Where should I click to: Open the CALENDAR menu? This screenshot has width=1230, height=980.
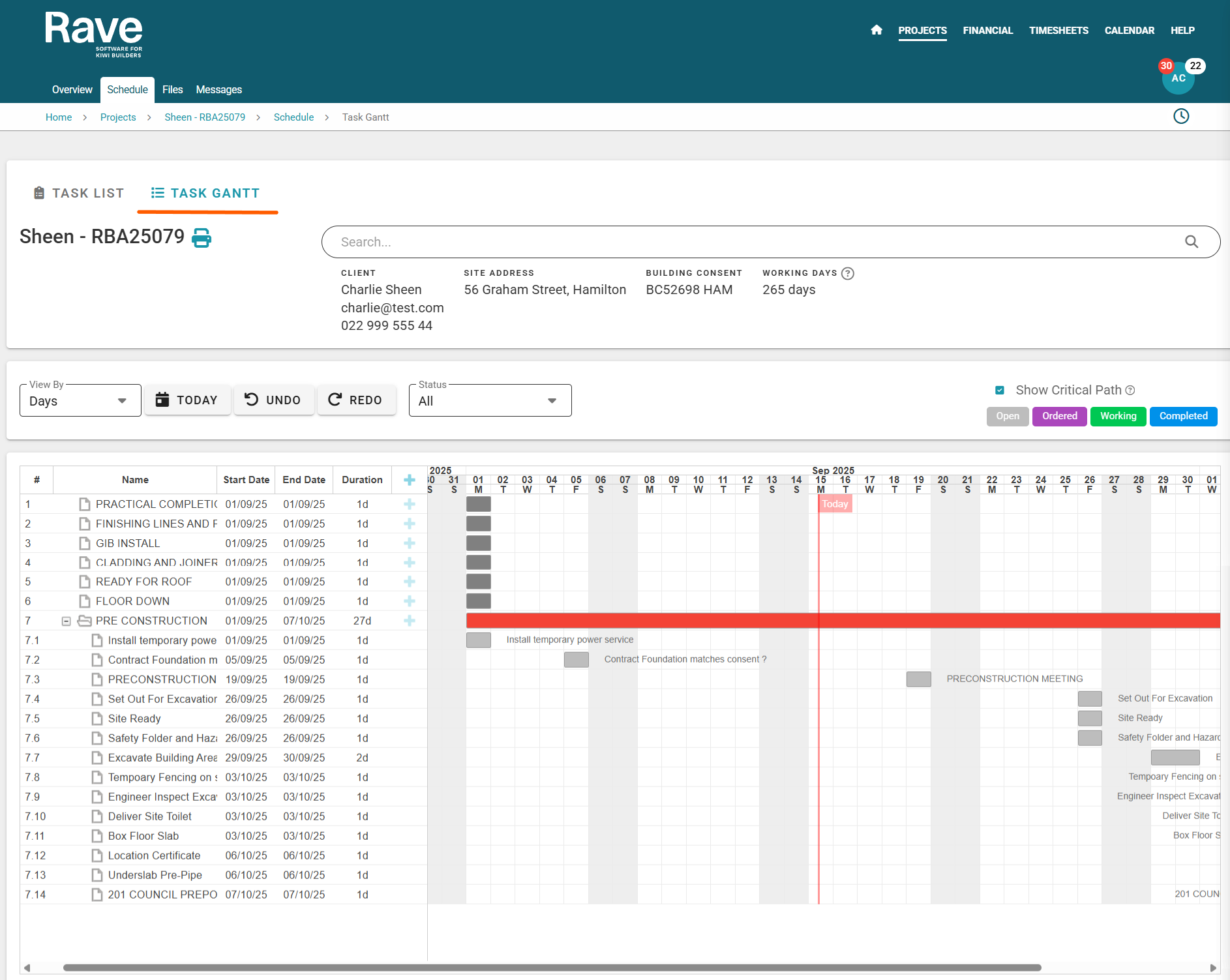click(x=1129, y=31)
